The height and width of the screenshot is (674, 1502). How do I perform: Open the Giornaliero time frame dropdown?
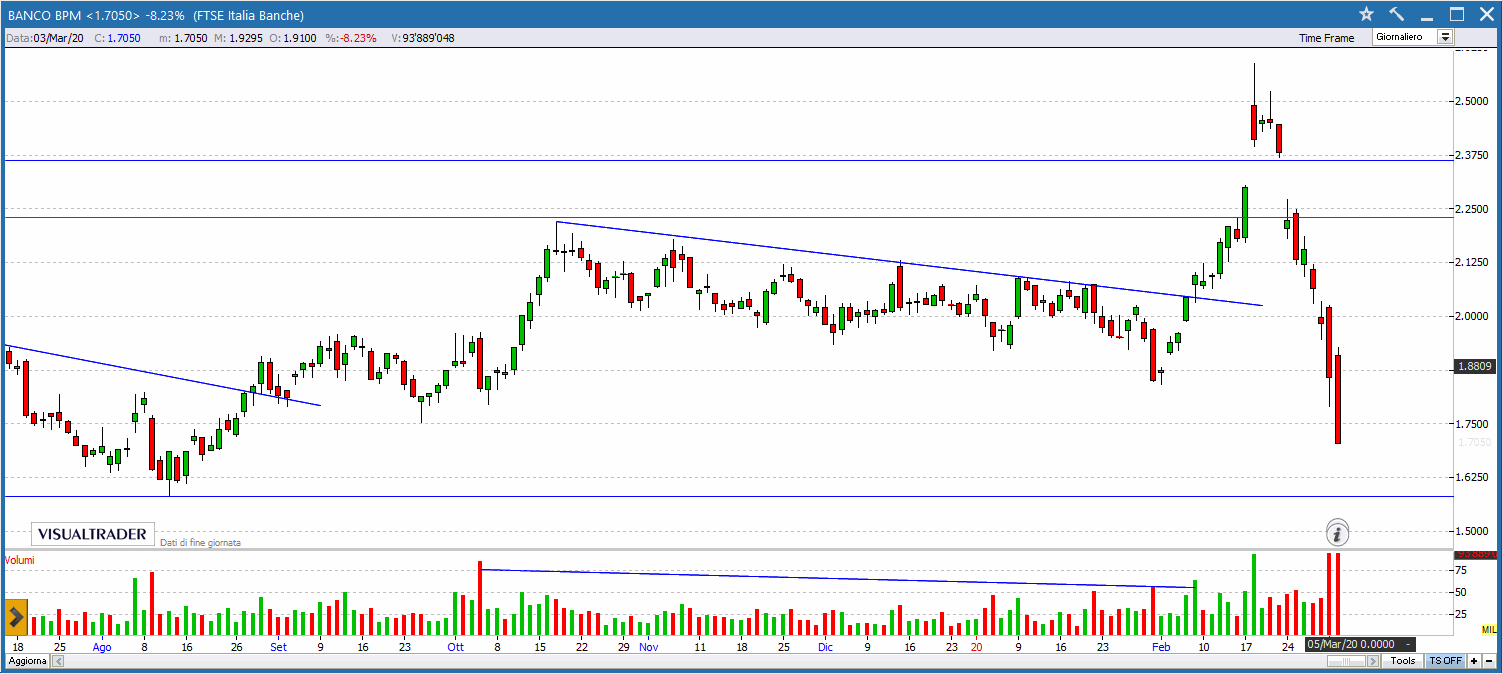1413,37
